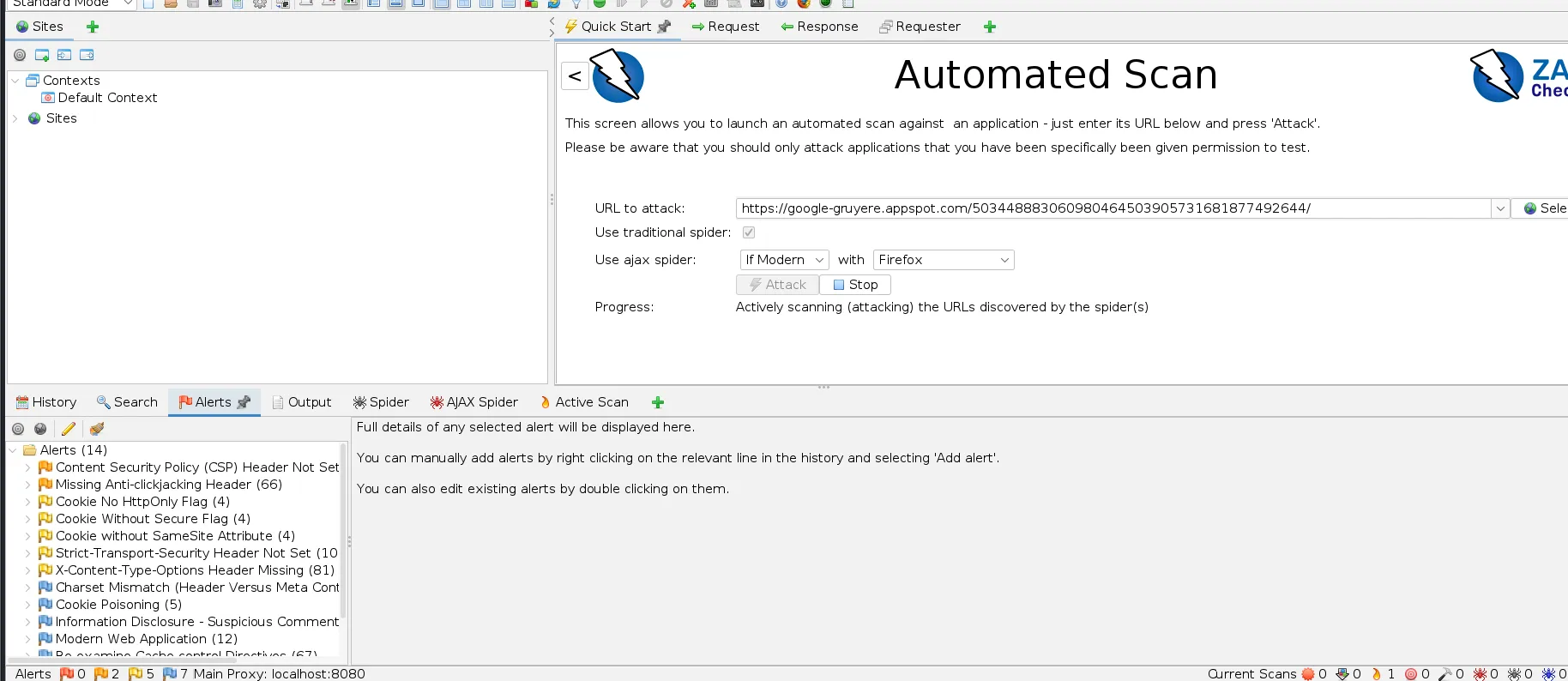
Task: Open the Requester tab
Action: point(920,27)
